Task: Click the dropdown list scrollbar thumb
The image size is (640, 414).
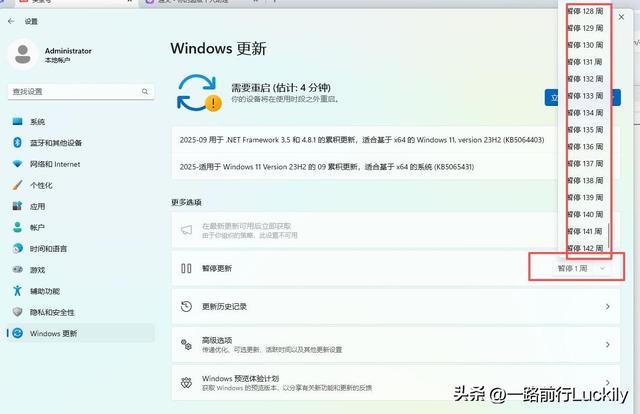Action: [x=608, y=235]
